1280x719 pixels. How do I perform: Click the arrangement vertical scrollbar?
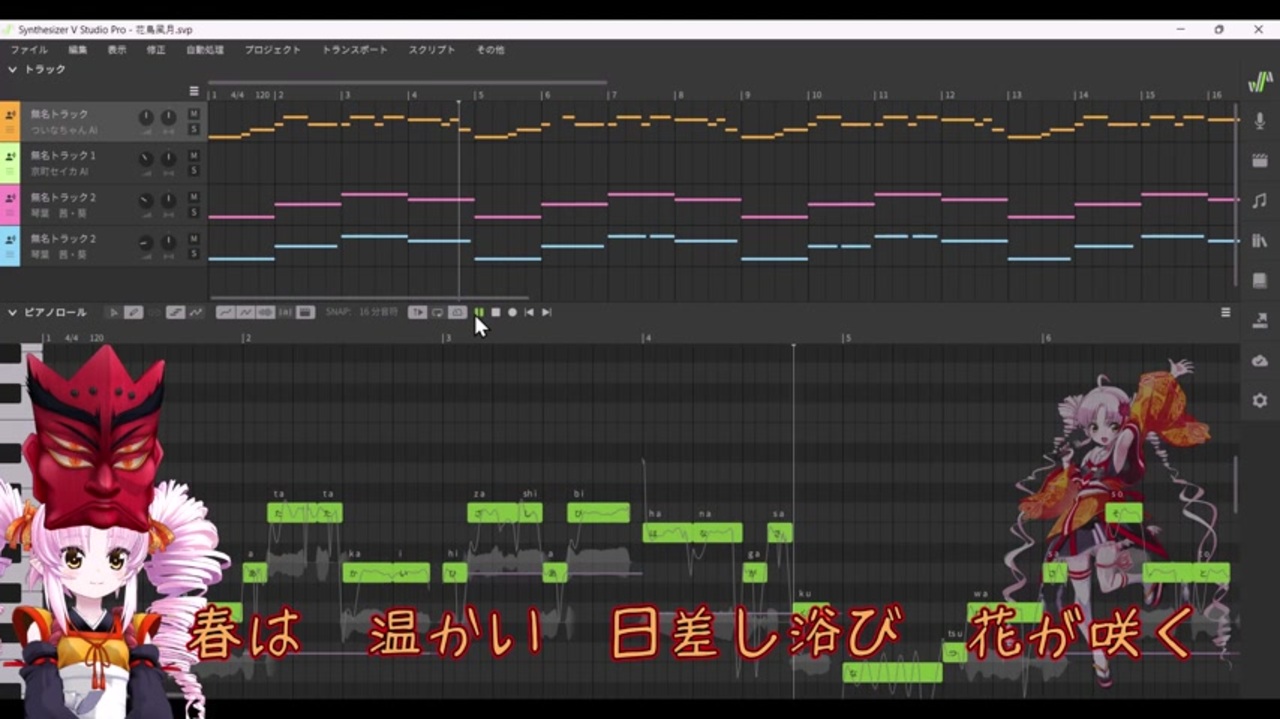coord(1237,193)
